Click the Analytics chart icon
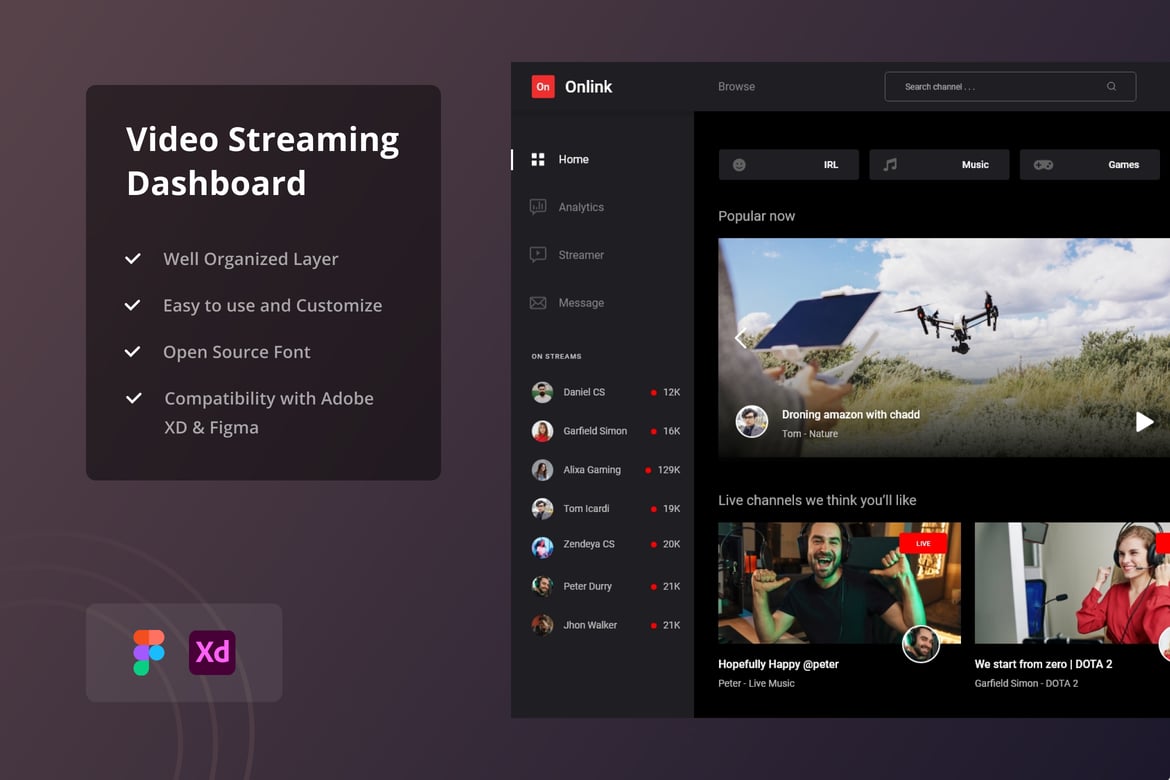Viewport: 1170px width, 780px height. coord(537,207)
